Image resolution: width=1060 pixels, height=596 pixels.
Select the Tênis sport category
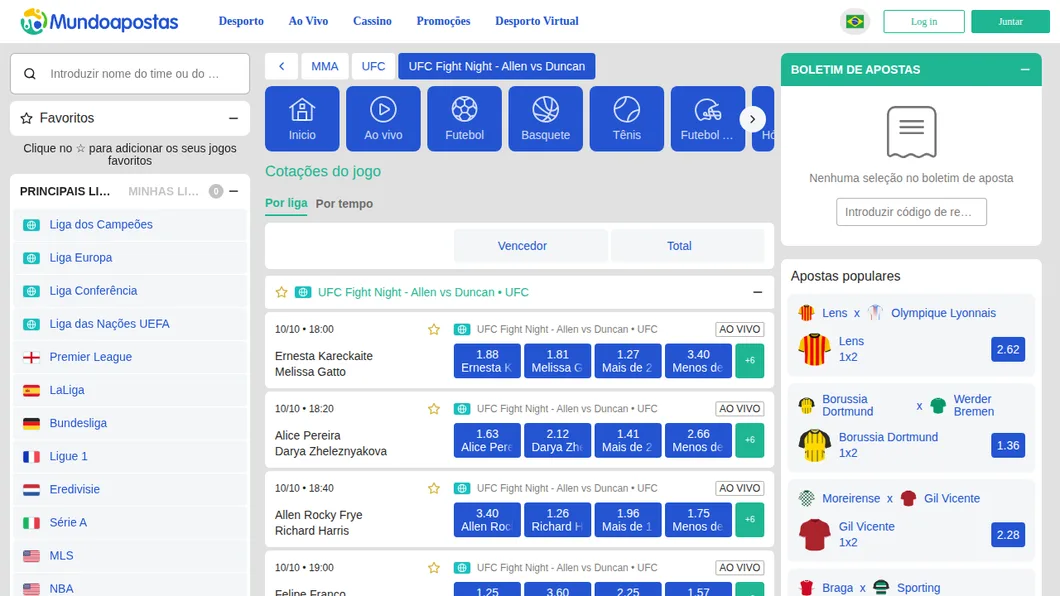coord(627,118)
